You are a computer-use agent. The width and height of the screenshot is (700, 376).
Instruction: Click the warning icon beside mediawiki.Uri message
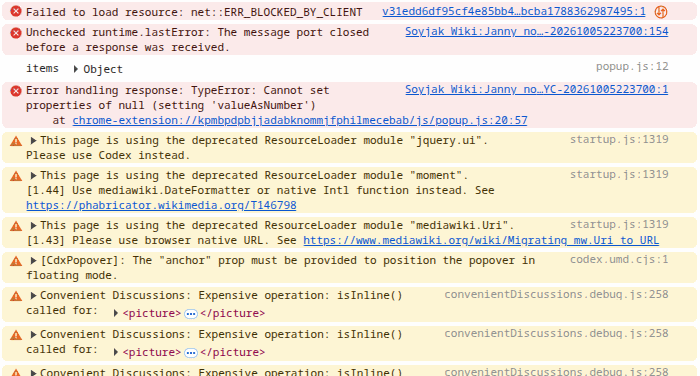(x=16, y=226)
